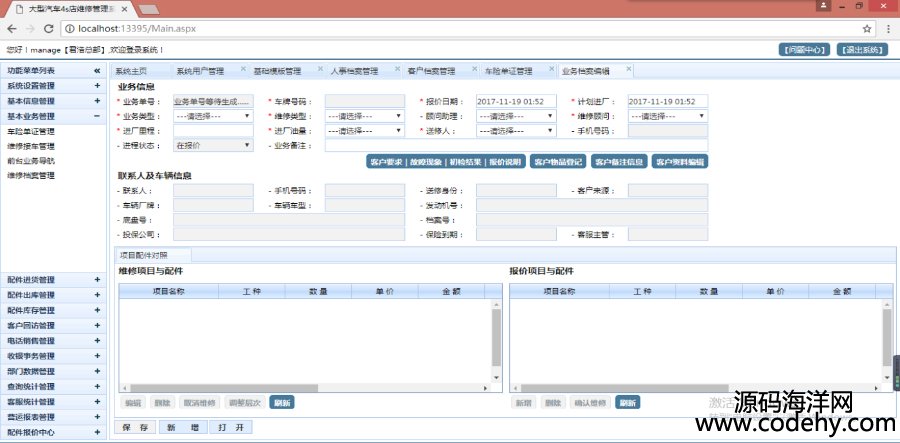Open the 进程状态 dropdown showing 在报价
Screen dimensions: 900x443
213,145
